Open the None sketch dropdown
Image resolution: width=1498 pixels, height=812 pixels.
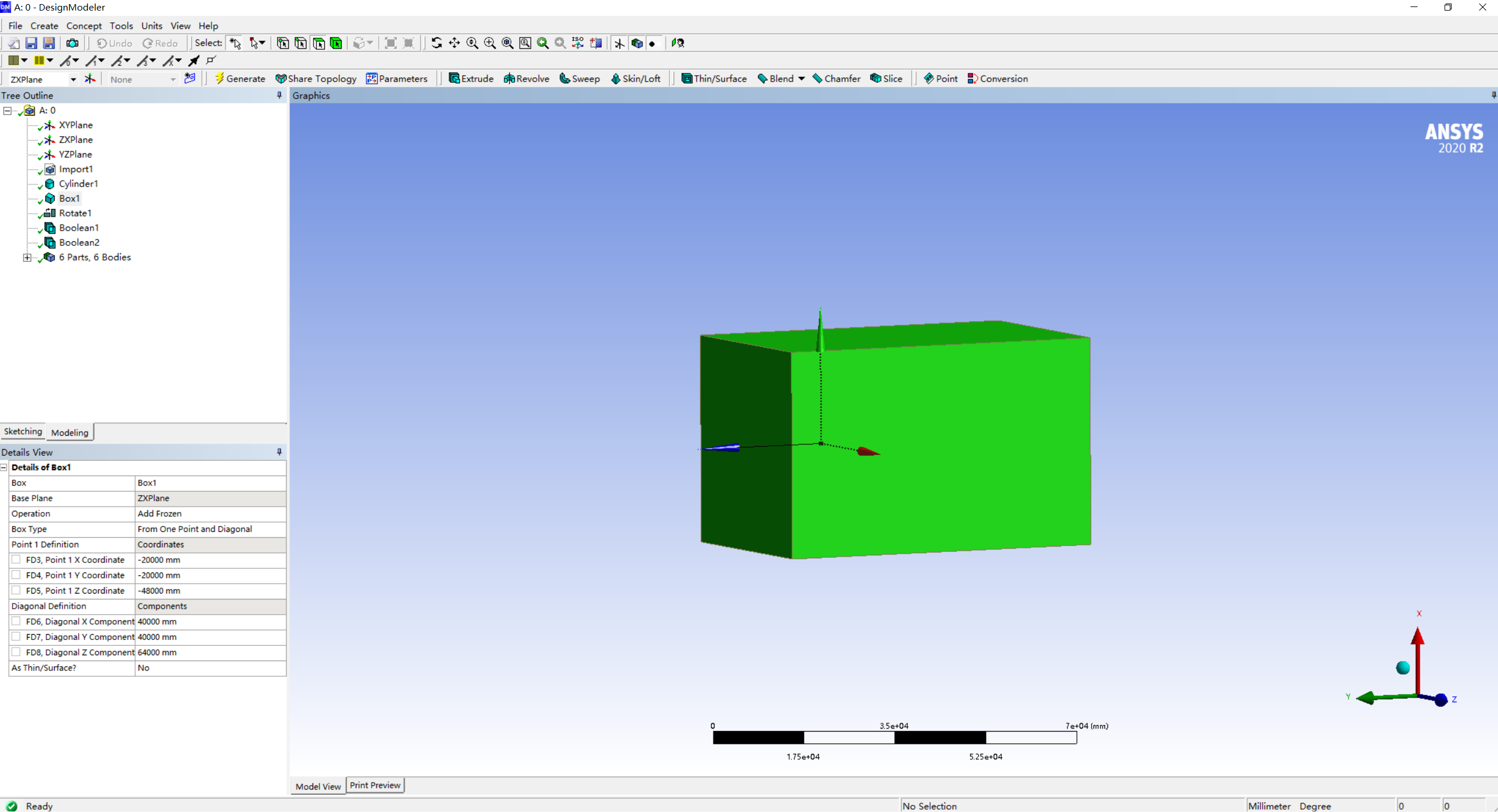tap(173, 79)
